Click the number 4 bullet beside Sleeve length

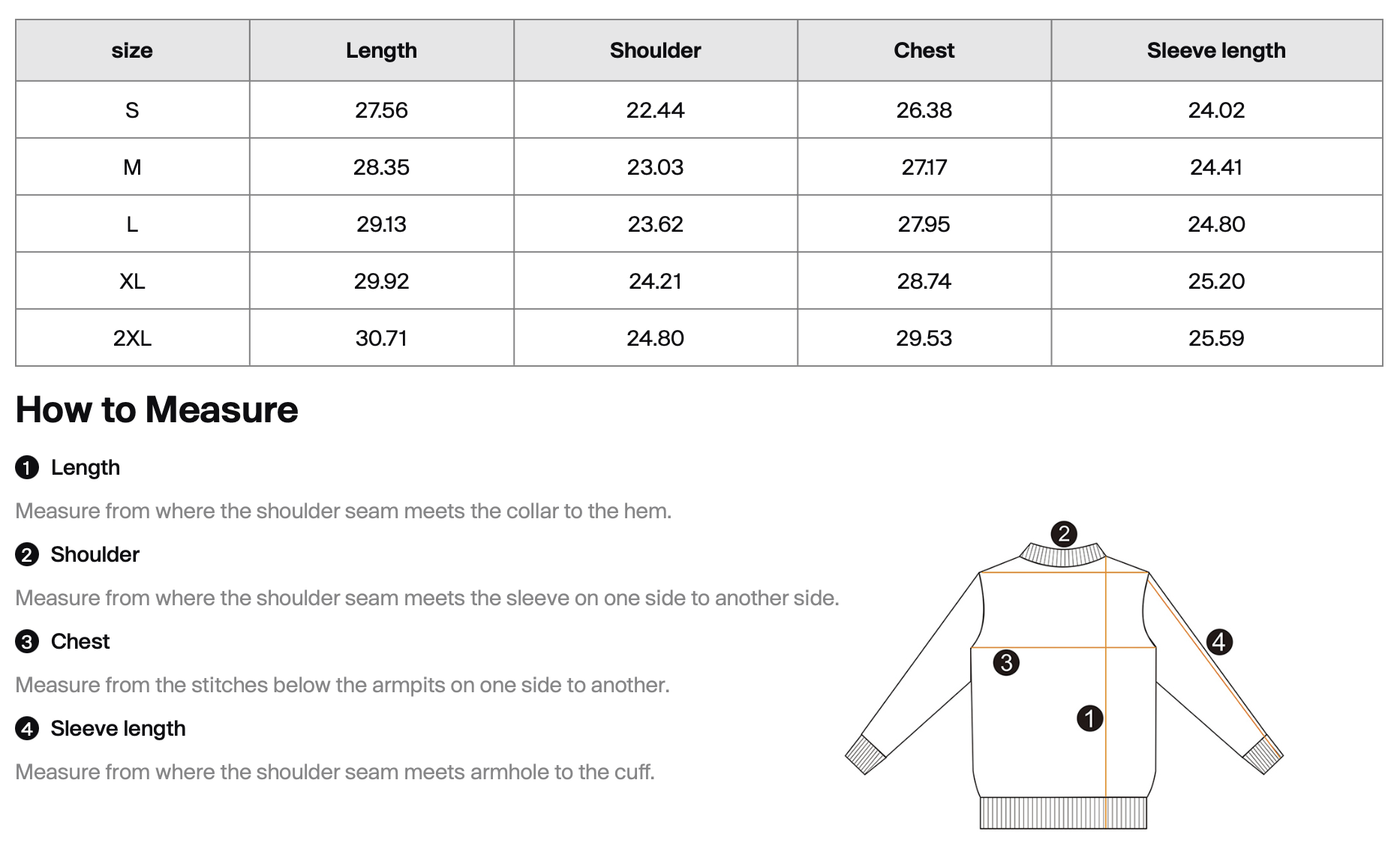click(x=27, y=729)
